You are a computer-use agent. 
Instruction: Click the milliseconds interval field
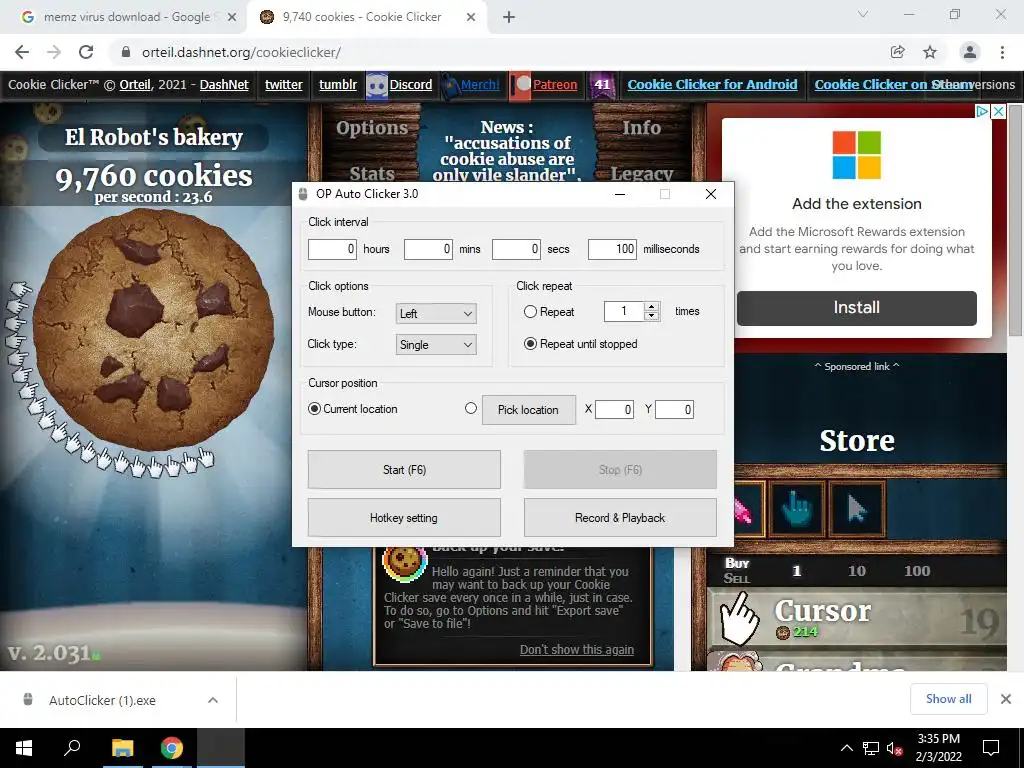[x=612, y=249]
